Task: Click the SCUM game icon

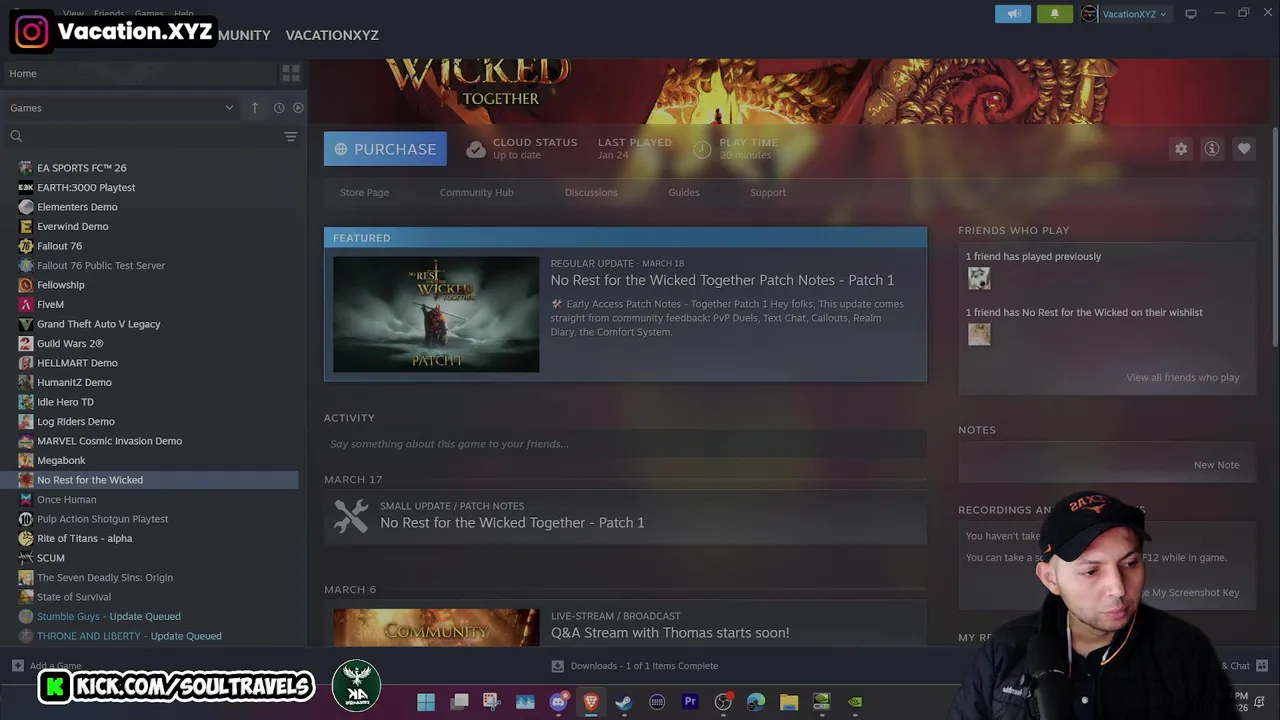Action: click(x=26, y=558)
